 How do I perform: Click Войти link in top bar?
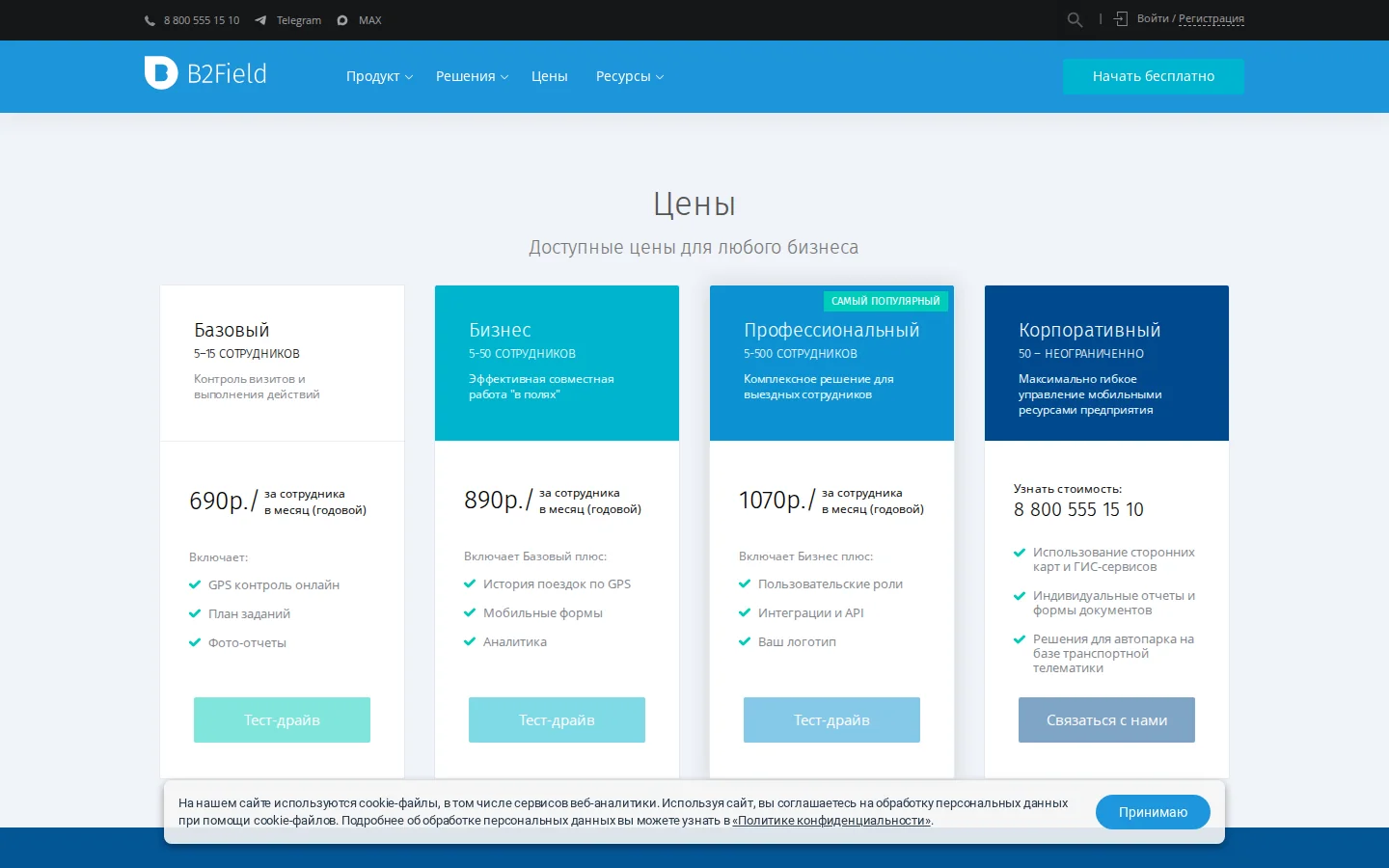click(1153, 18)
